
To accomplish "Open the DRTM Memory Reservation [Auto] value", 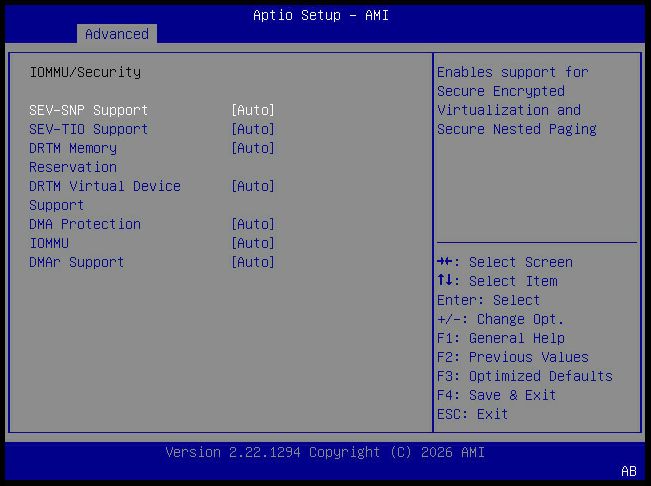I will 253,148.
